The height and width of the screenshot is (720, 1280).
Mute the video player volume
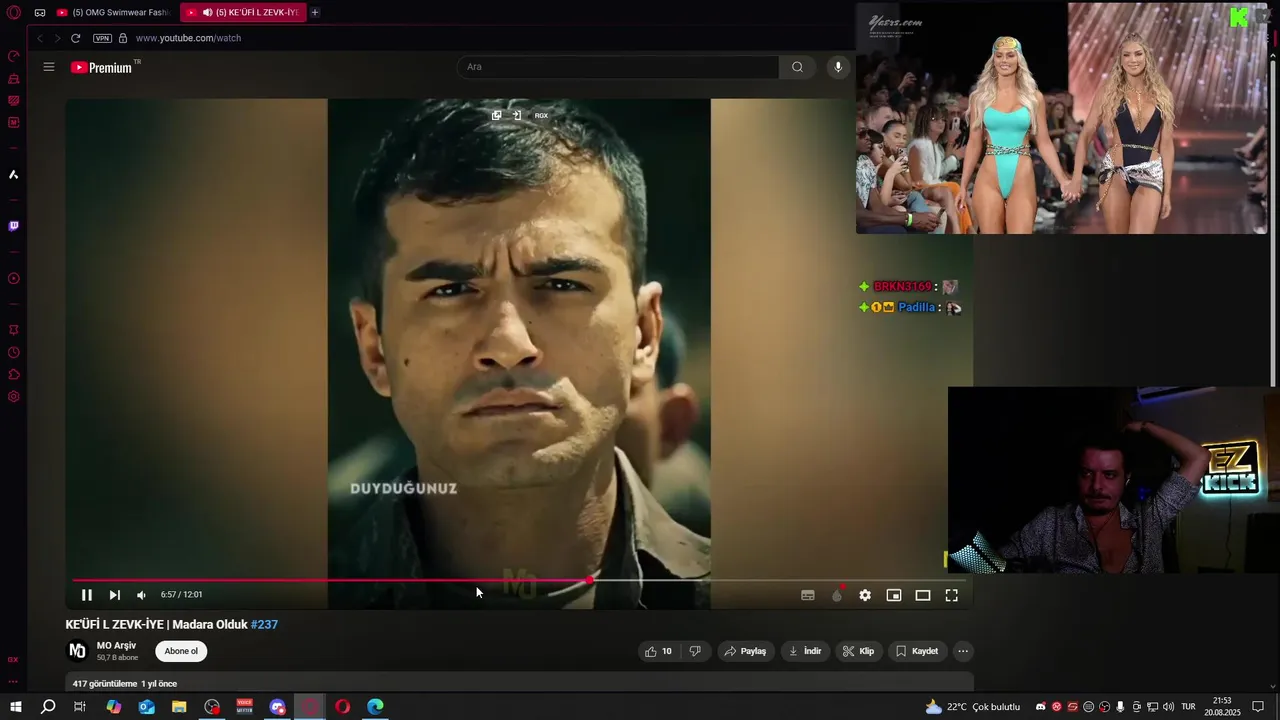click(141, 595)
